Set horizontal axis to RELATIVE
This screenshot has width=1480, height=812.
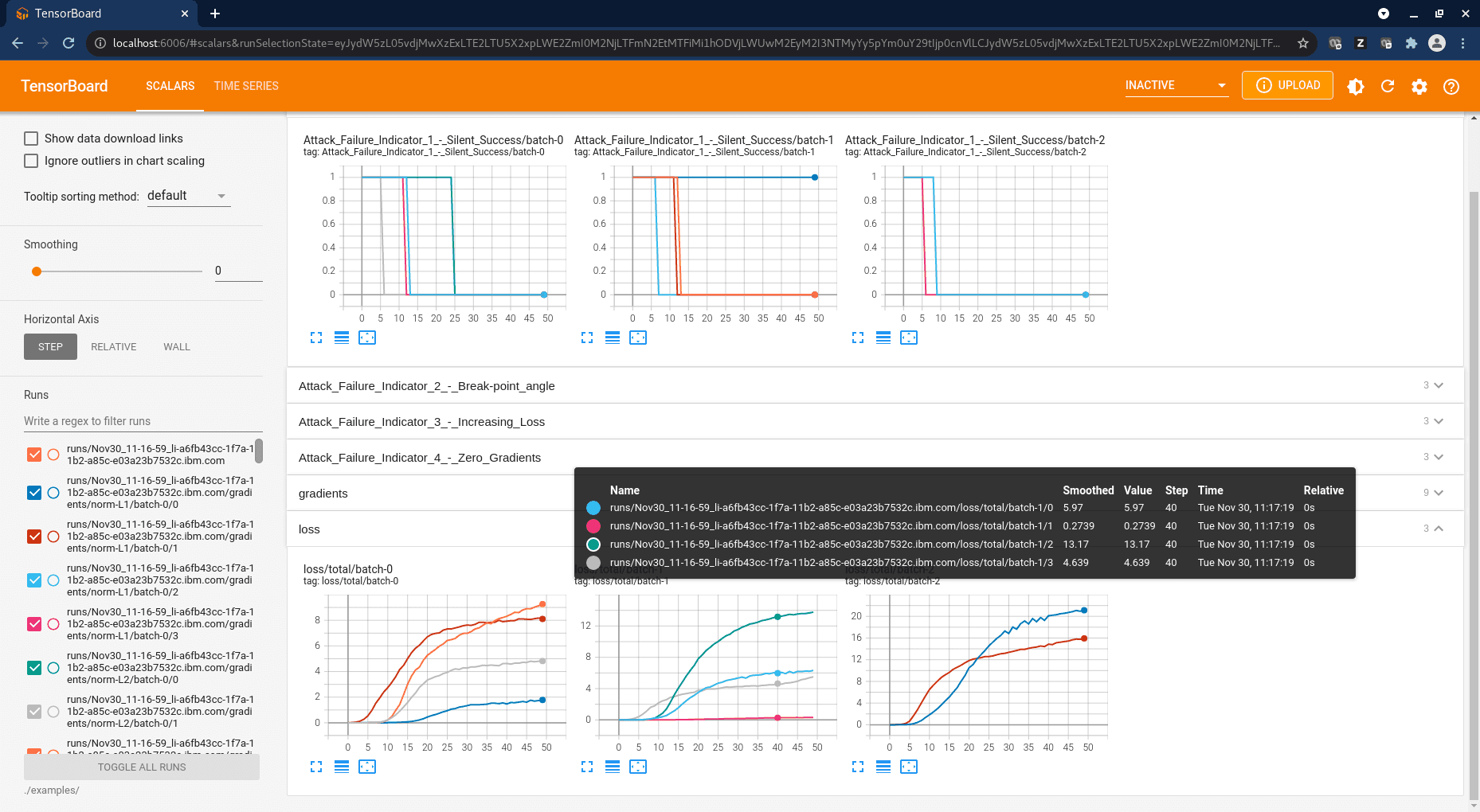[114, 347]
